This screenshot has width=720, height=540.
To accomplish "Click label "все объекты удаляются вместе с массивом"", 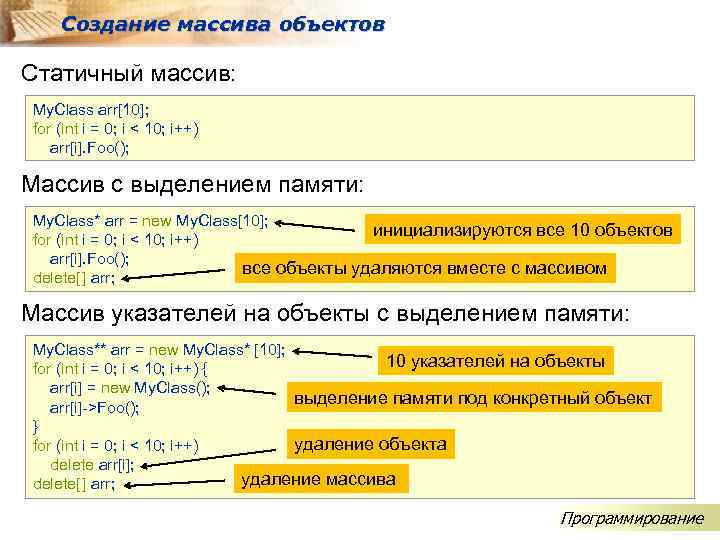I will coord(425,268).
